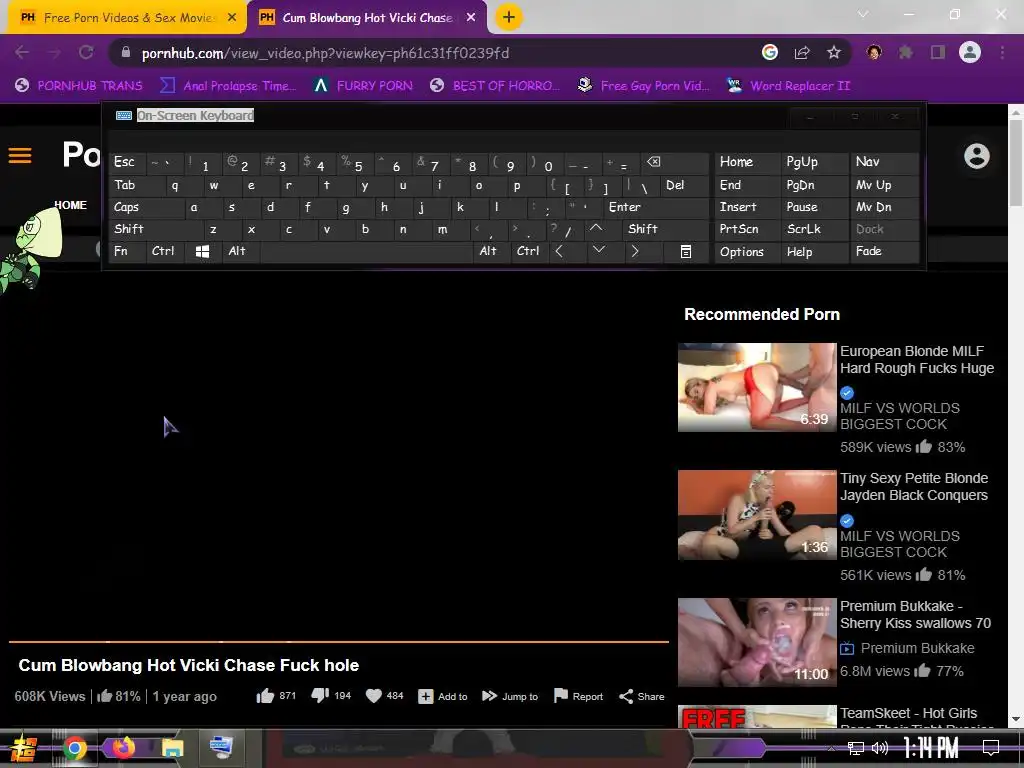Click the up arrow key on On-Screen Keyboard
The height and width of the screenshot is (768, 1024).
[x=596, y=229]
